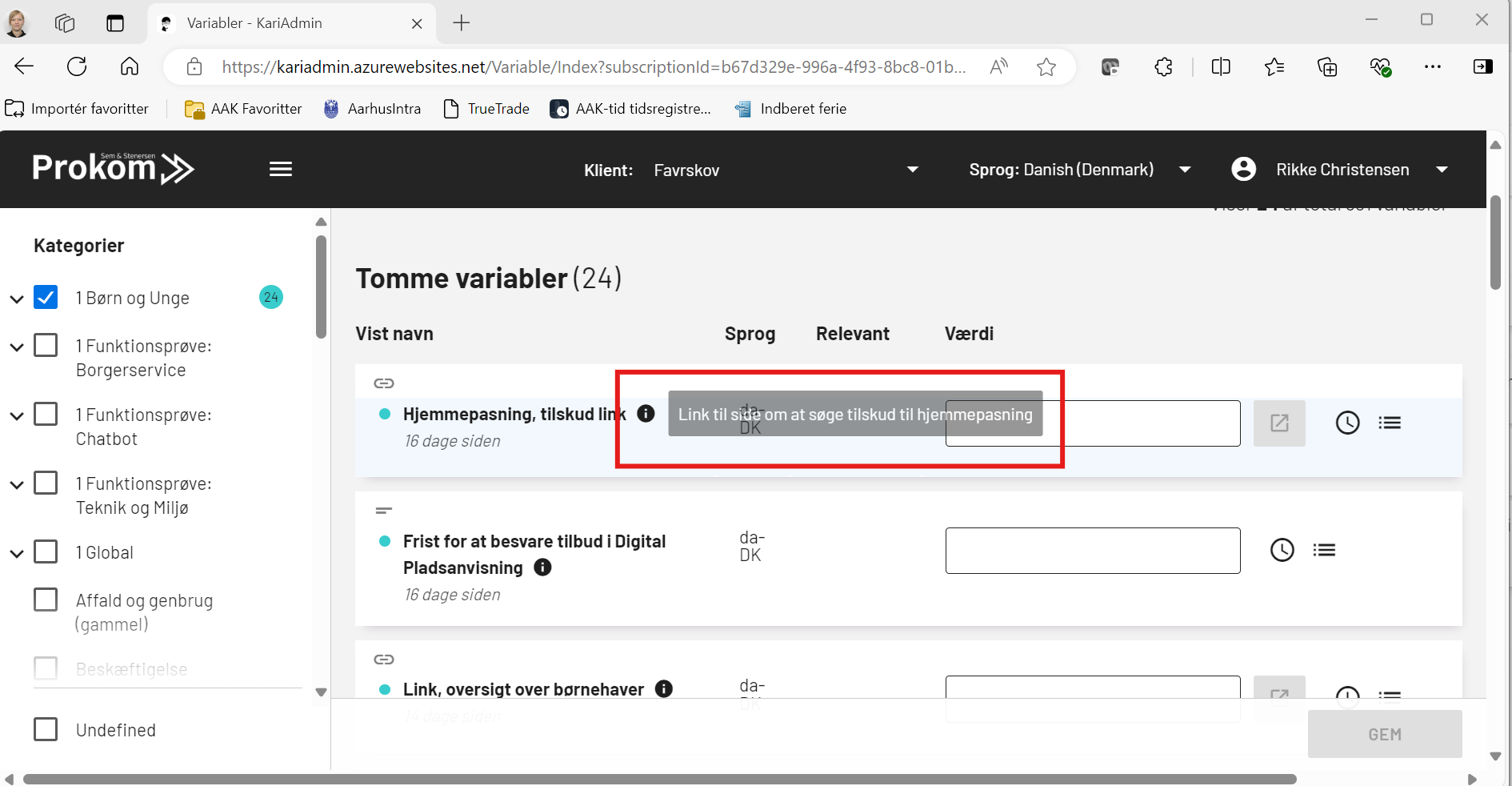Click info icon next to Link, oversigt over børnehaver
The image size is (1512, 786).
[663, 689]
